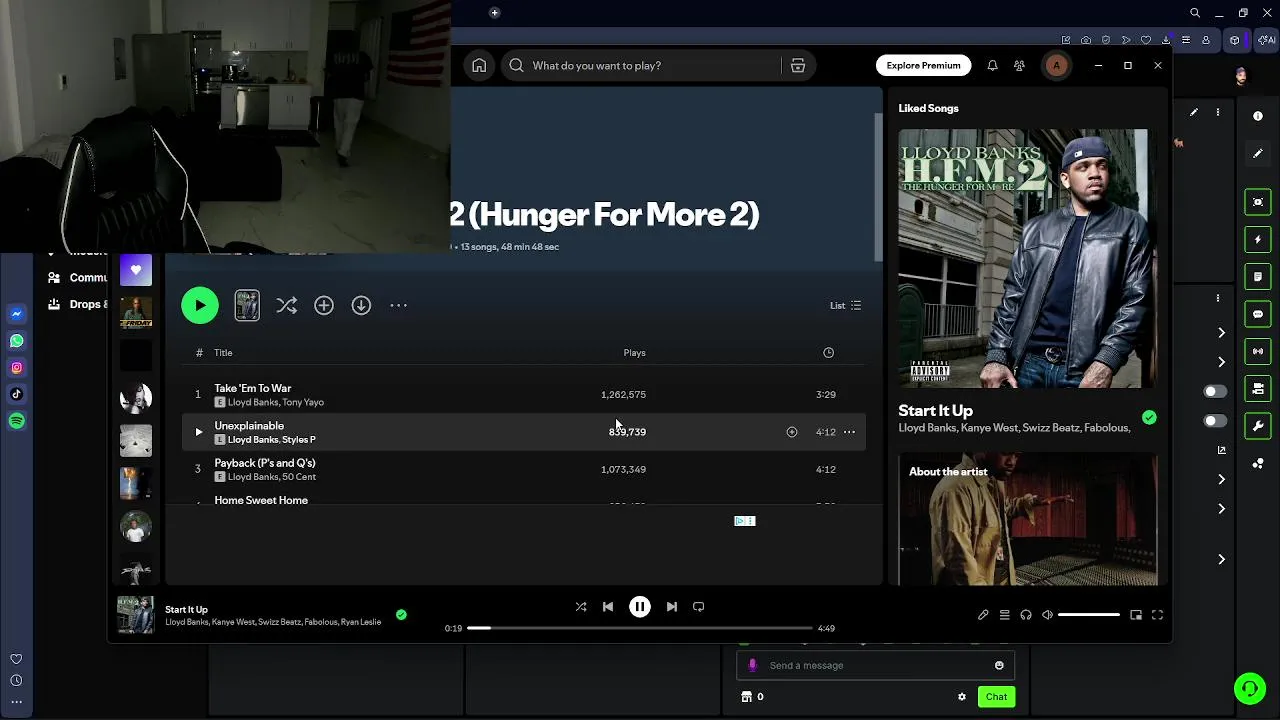Sort tracks by duration clock icon
Viewport: 1280px width, 720px height.
pyautogui.click(x=828, y=353)
